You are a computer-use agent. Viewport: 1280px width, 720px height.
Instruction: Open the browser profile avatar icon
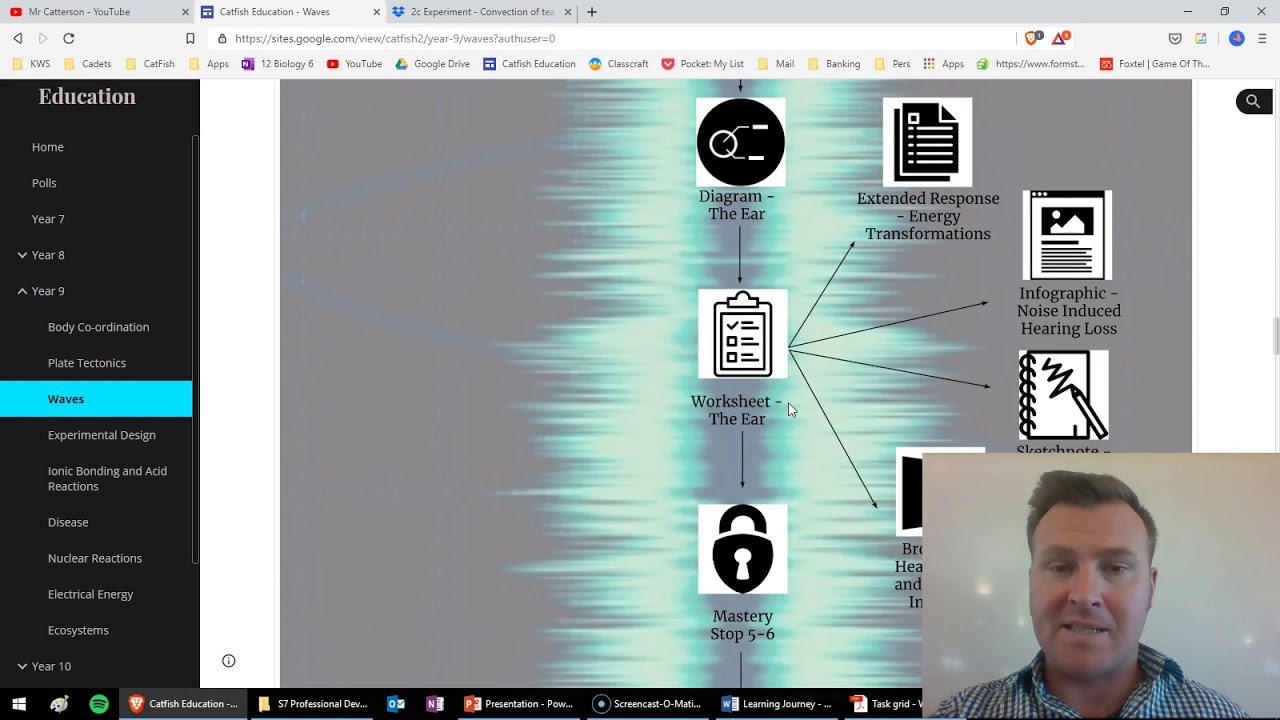(1237, 38)
